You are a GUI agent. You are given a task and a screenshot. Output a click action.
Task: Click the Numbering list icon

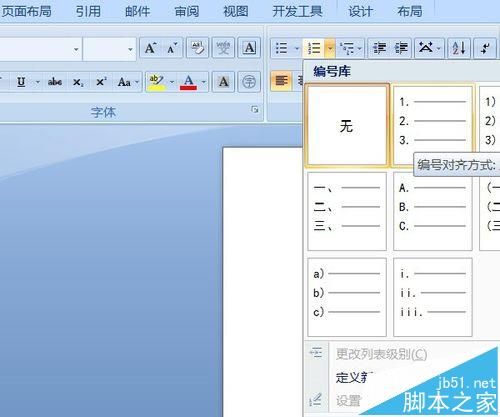[x=314, y=49]
